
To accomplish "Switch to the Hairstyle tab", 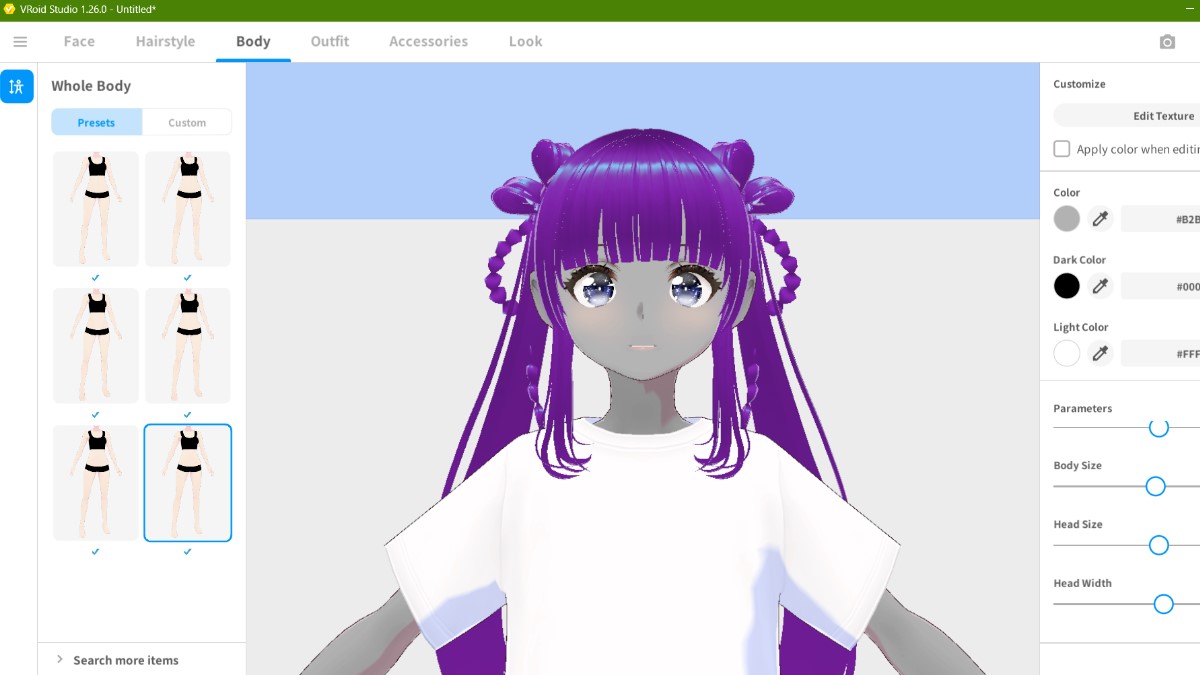I will pos(165,42).
